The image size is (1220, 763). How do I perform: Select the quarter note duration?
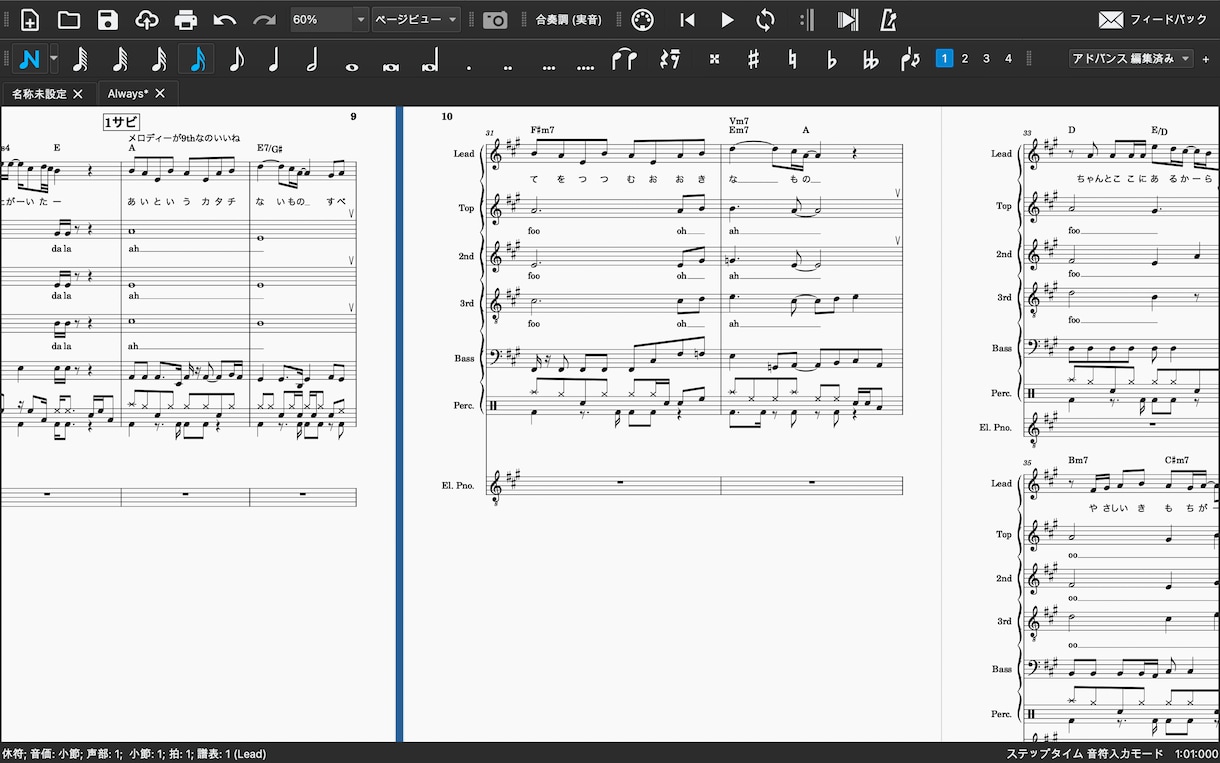[274, 59]
